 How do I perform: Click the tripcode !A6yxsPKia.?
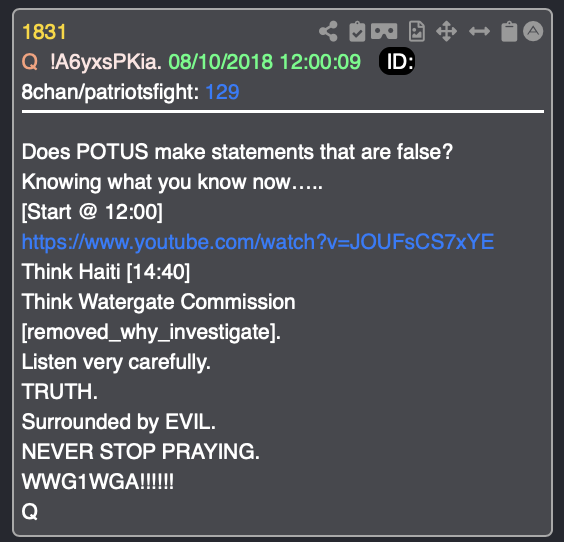click(x=106, y=62)
